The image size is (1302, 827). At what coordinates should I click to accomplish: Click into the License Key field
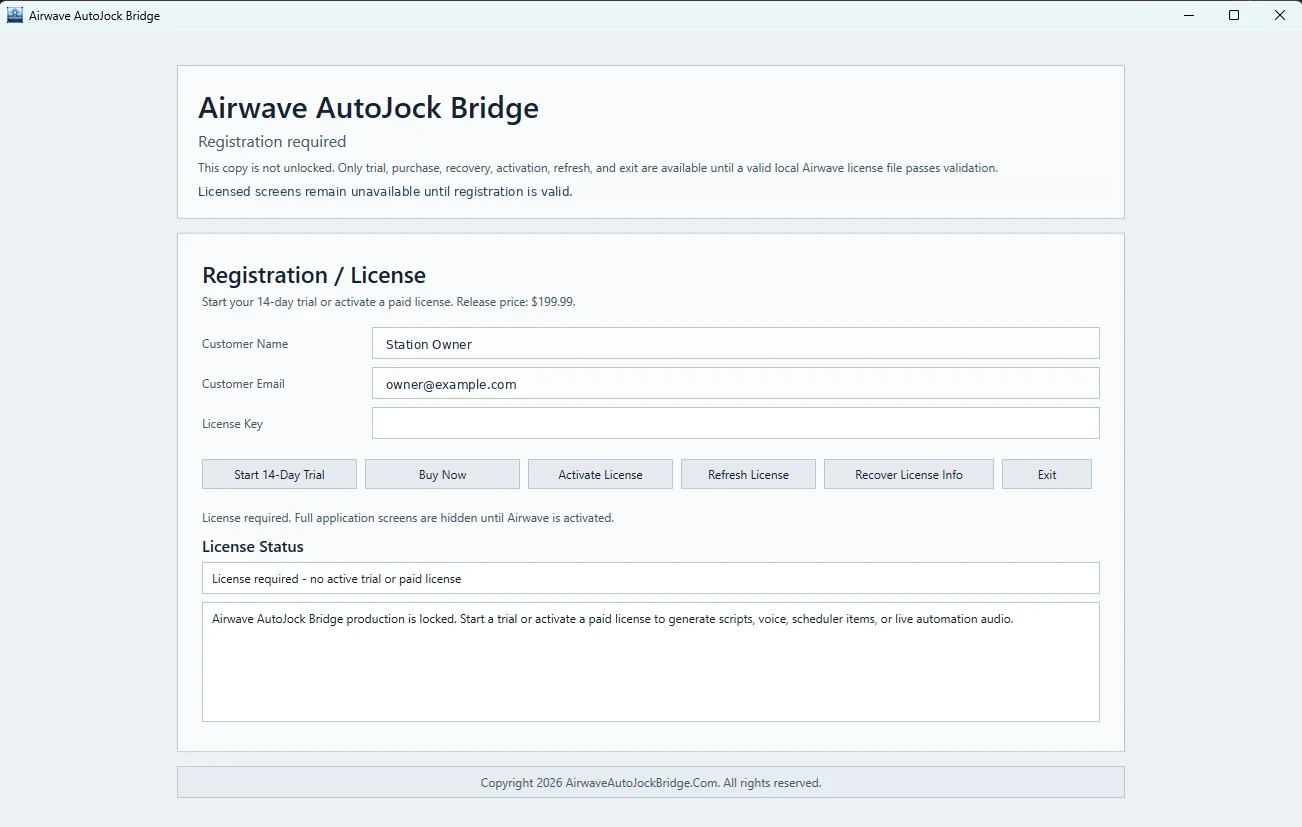(x=736, y=423)
